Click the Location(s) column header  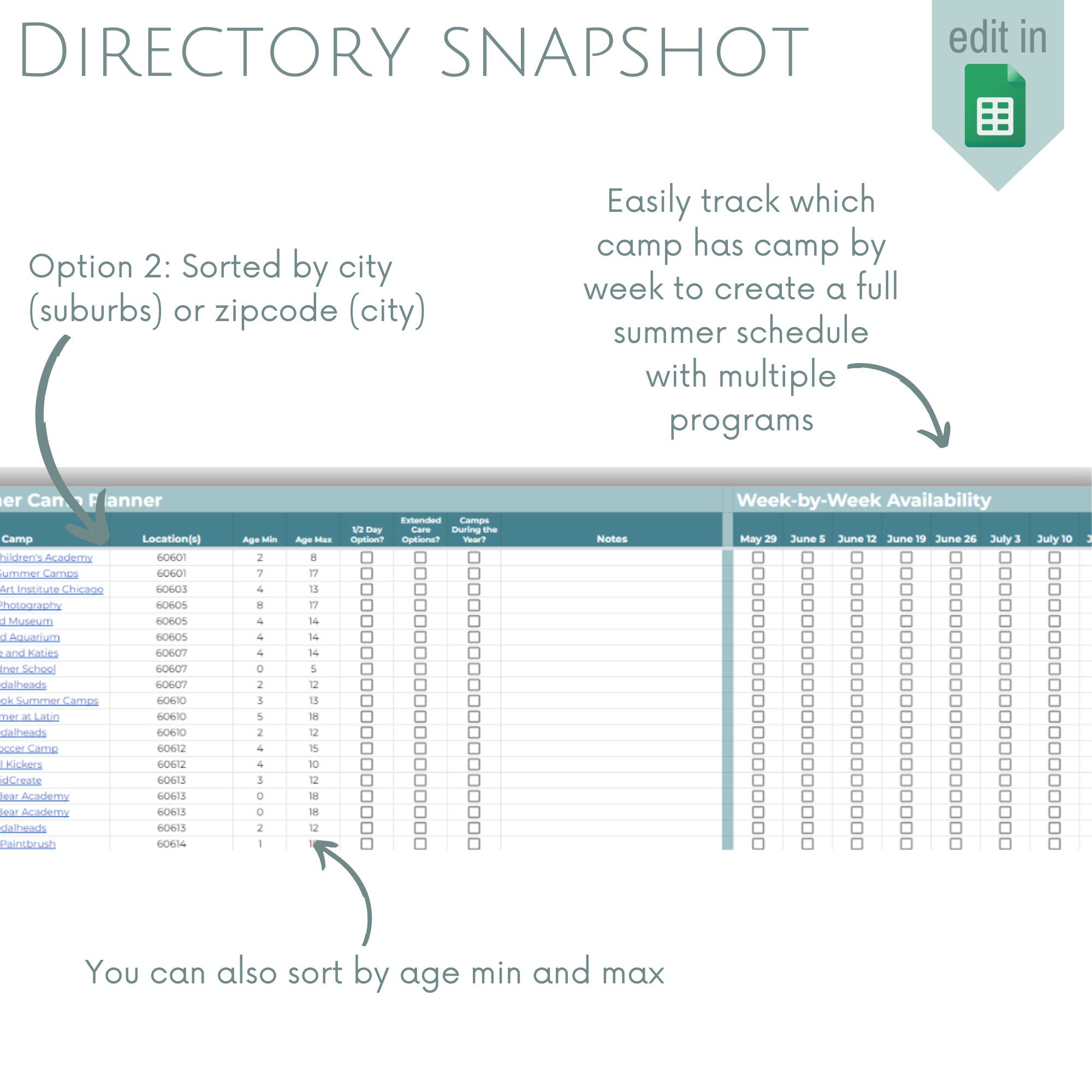click(173, 539)
